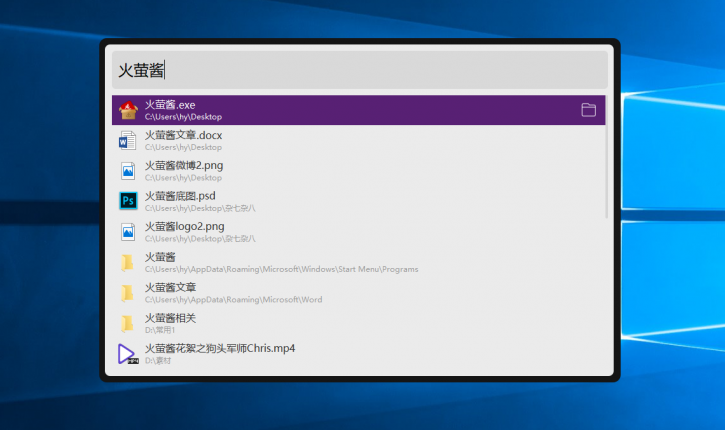Image resolution: width=725 pixels, height=430 pixels.
Task: Click folder icon of 火萤酱文章 Word folder
Action: coord(127,293)
